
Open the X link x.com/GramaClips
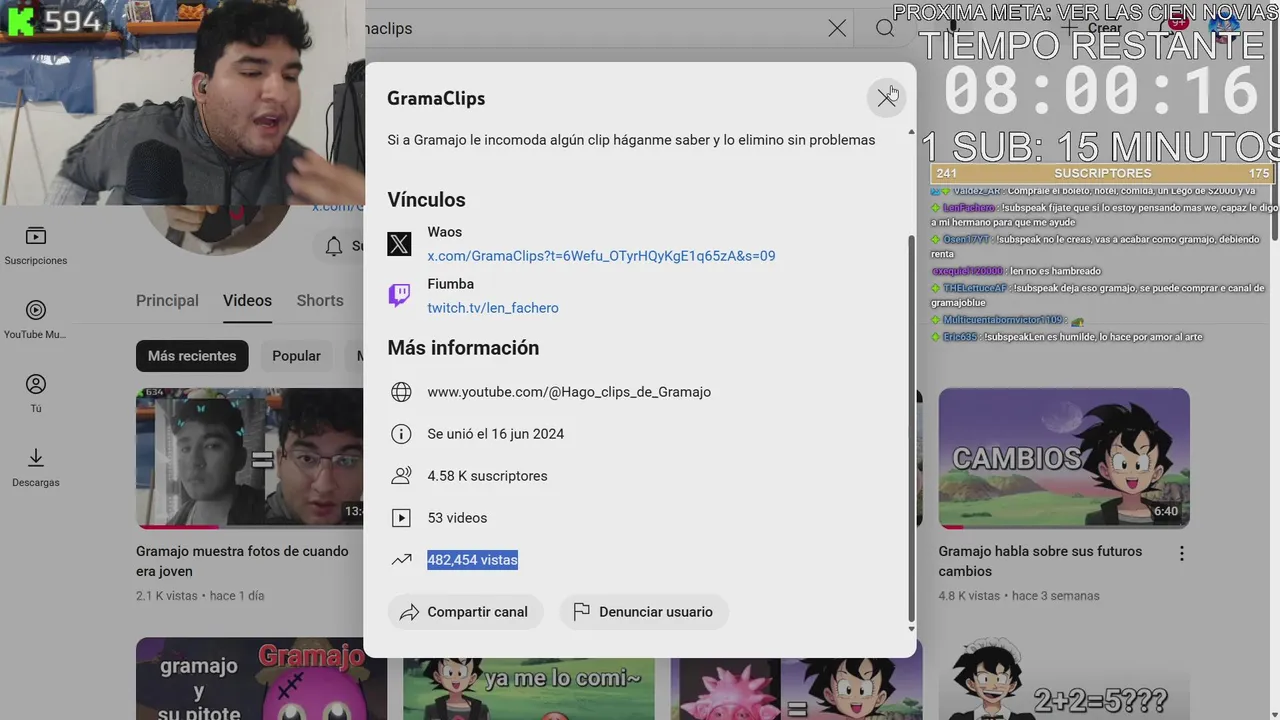click(601, 256)
